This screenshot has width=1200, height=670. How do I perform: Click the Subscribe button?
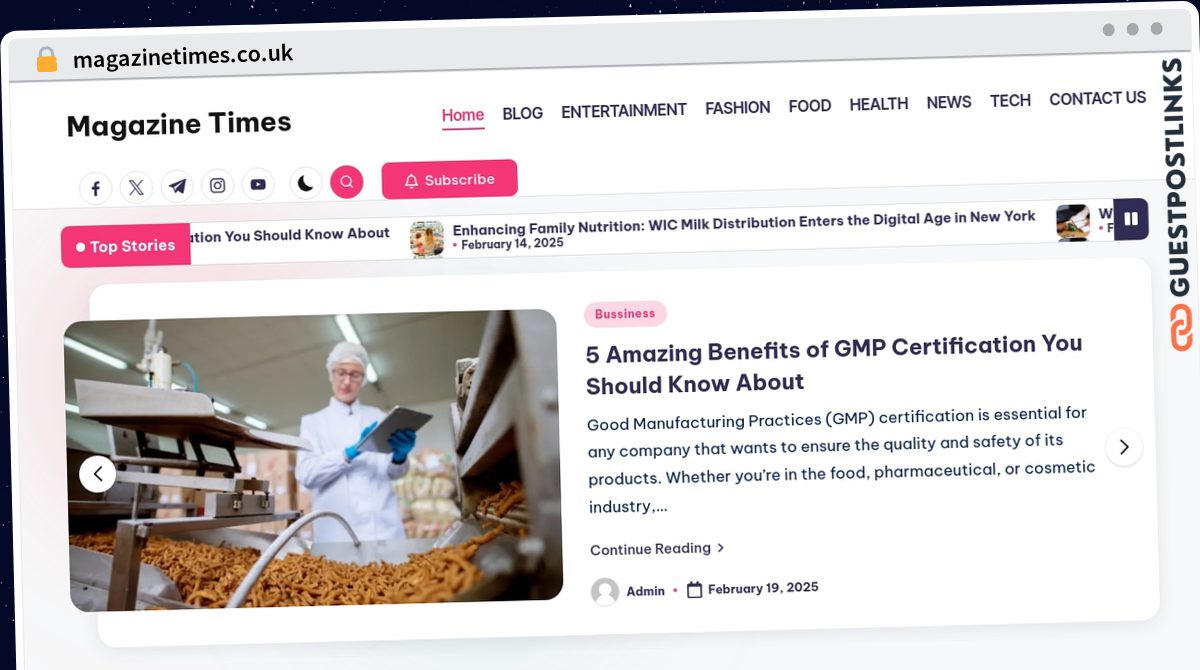pyautogui.click(x=450, y=180)
